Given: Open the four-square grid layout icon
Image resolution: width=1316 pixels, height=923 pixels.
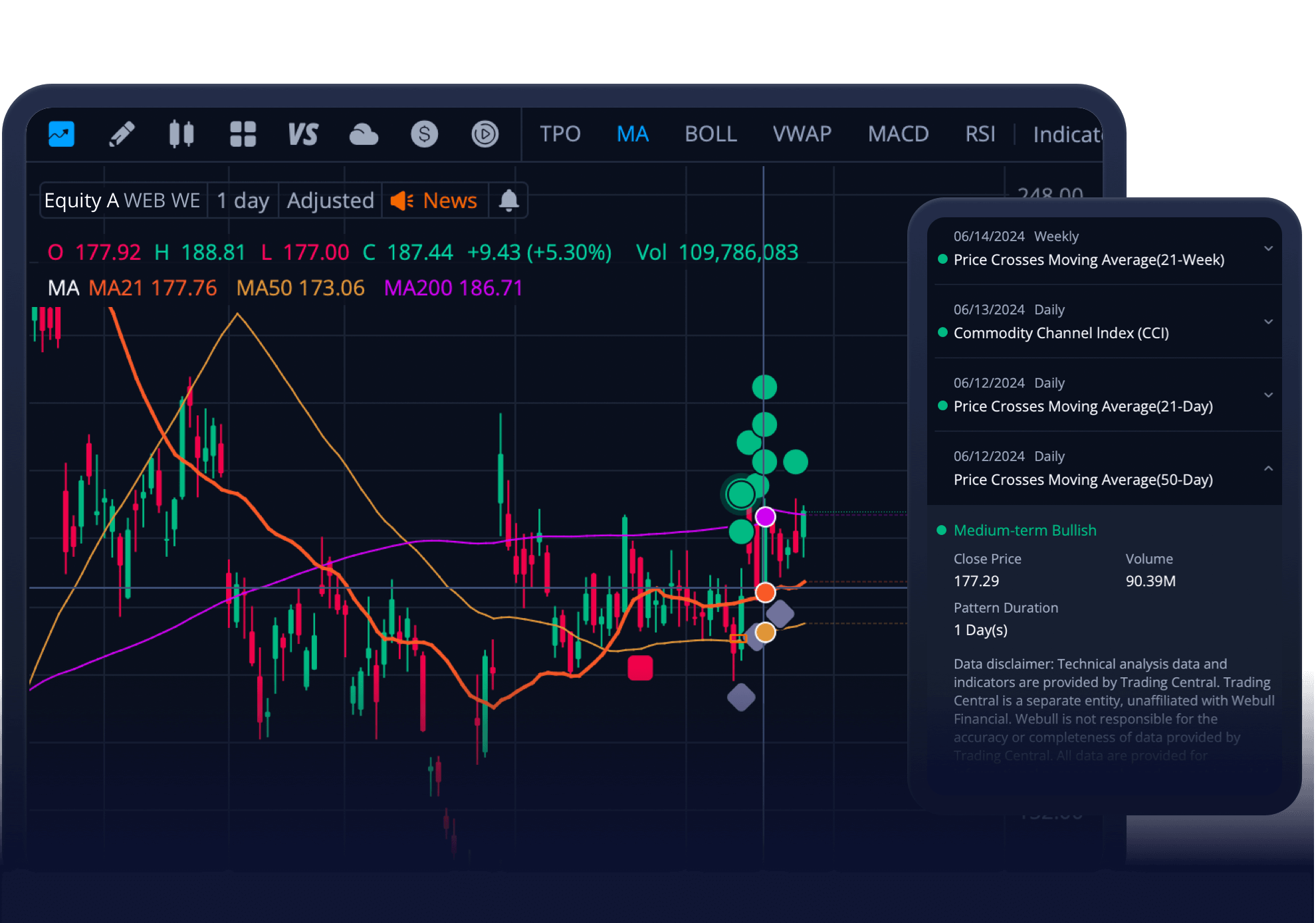Looking at the screenshot, I should click(243, 134).
